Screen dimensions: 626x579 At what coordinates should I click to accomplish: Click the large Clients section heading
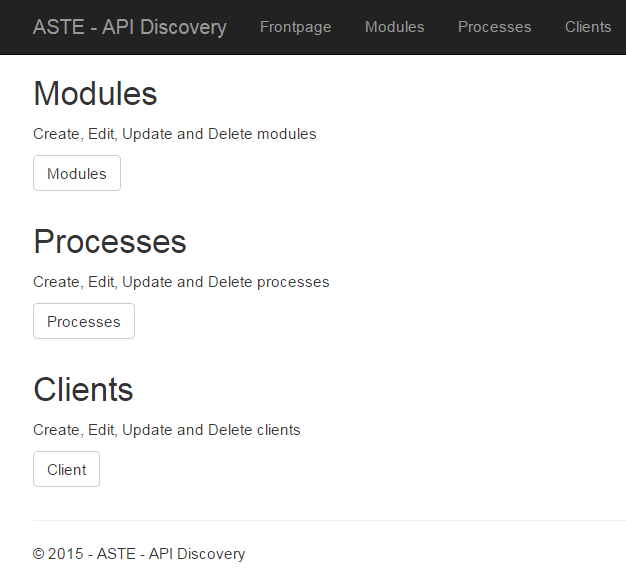[x=83, y=389]
